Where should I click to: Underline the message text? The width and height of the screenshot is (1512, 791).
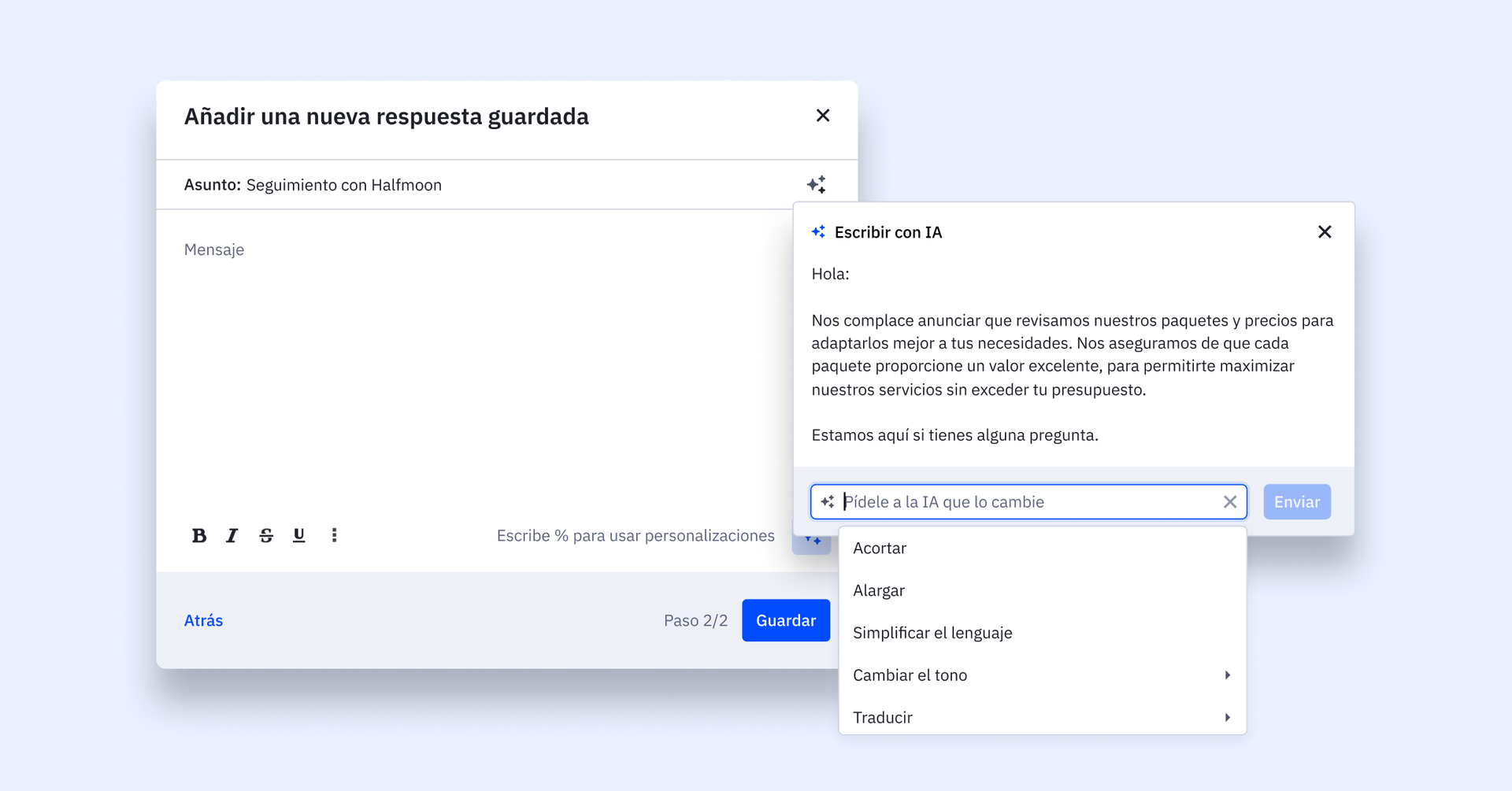point(299,536)
